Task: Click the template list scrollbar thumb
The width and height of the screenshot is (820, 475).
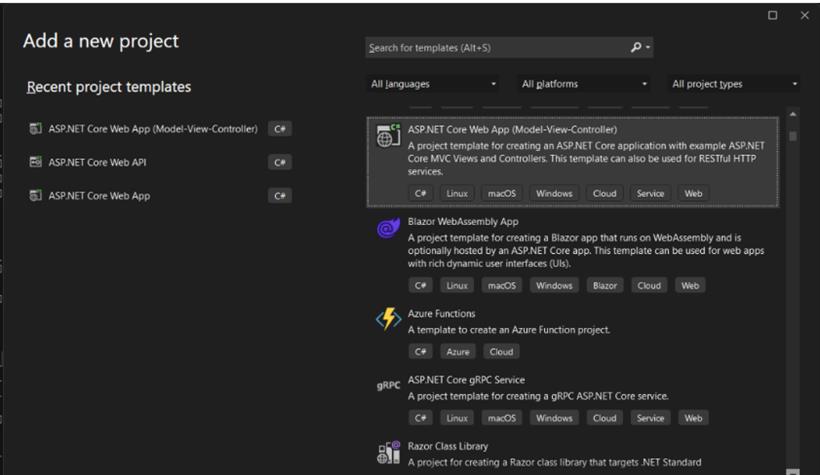Action: [x=793, y=136]
